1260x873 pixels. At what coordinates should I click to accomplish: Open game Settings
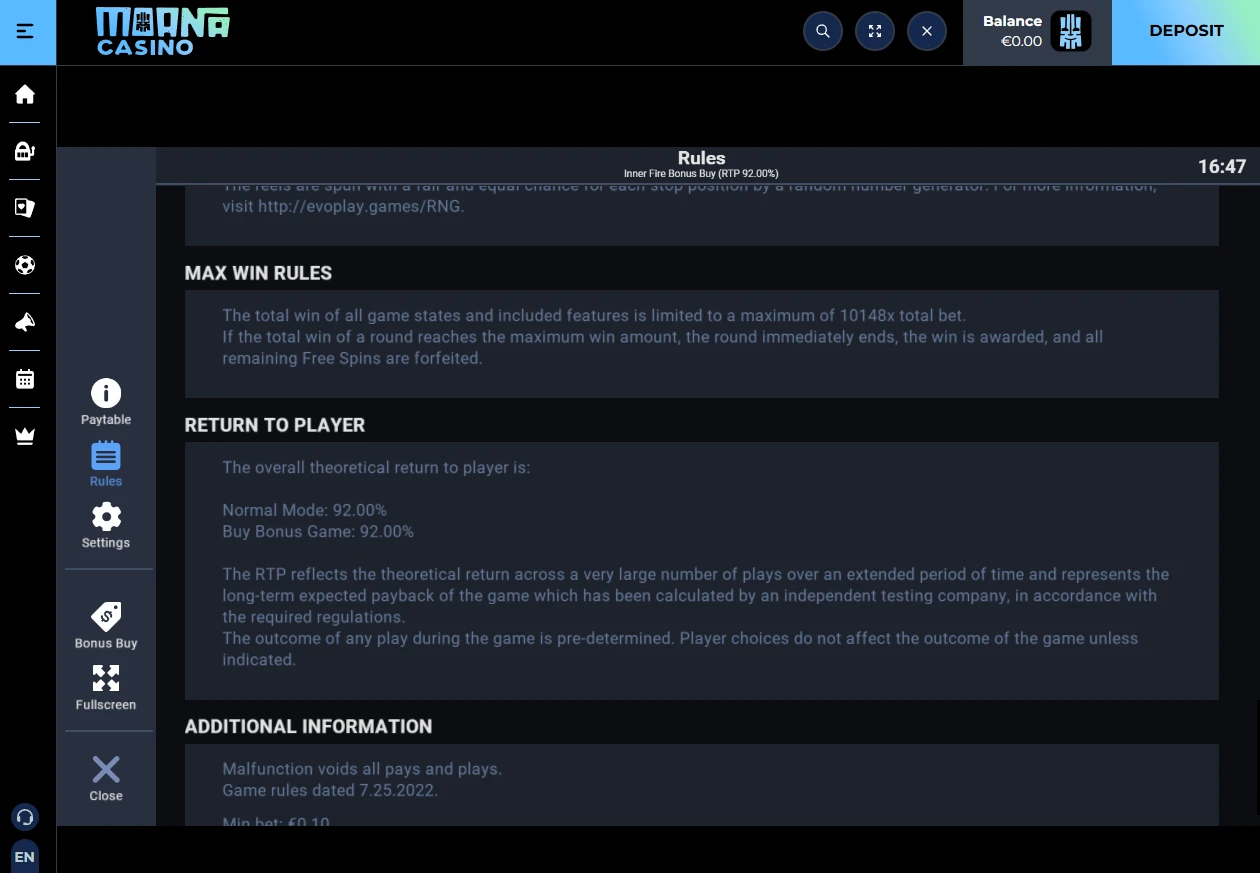pos(106,526)
